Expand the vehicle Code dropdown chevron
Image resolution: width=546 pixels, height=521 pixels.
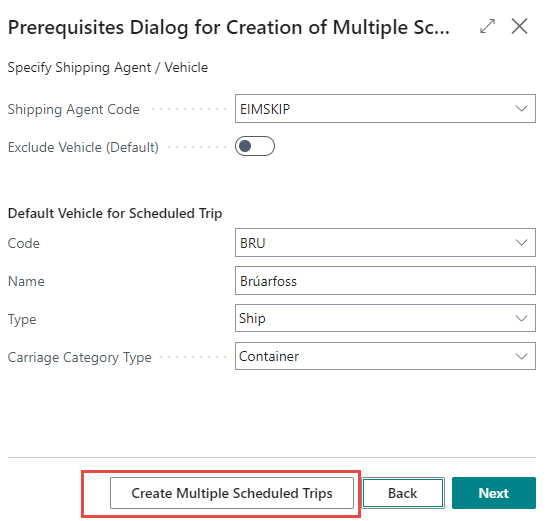[521, 243]
